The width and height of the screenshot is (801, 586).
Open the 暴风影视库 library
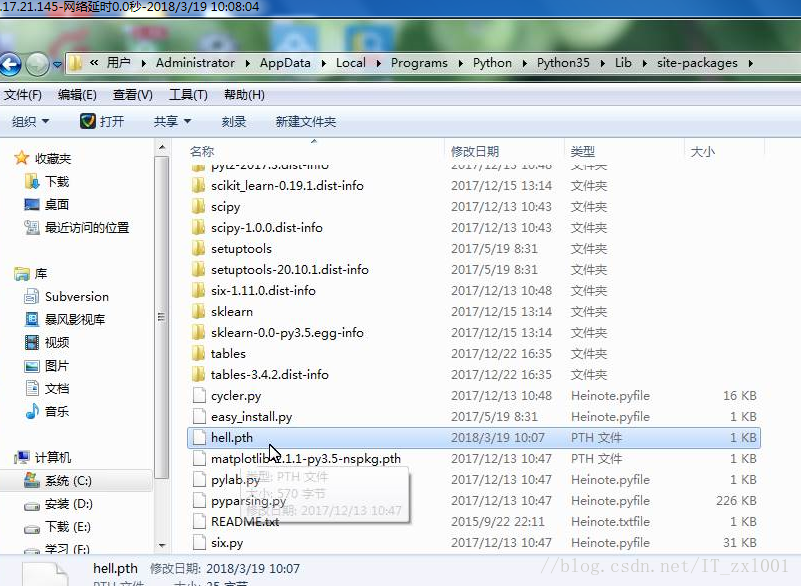tap(65, 319)
